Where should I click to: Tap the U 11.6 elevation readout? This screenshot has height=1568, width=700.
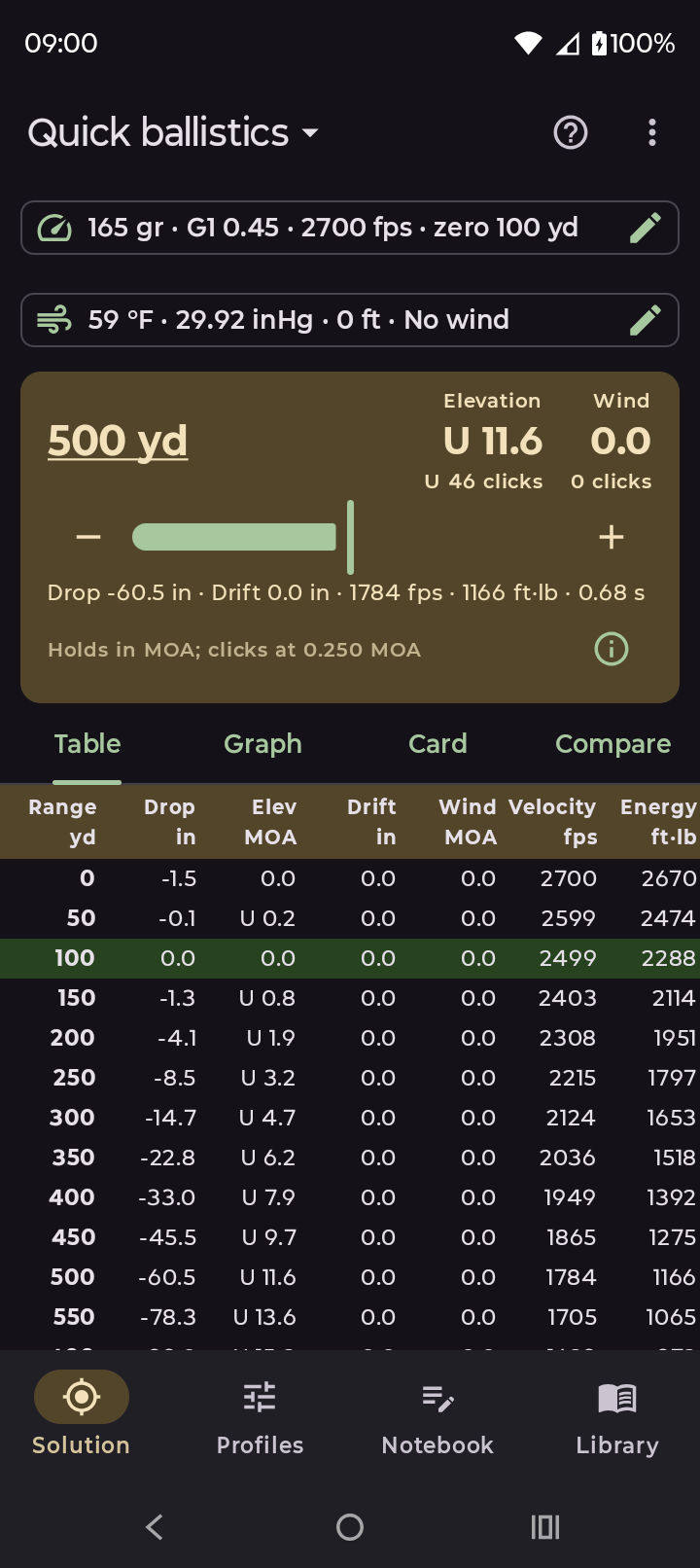(x=493, y=442)
